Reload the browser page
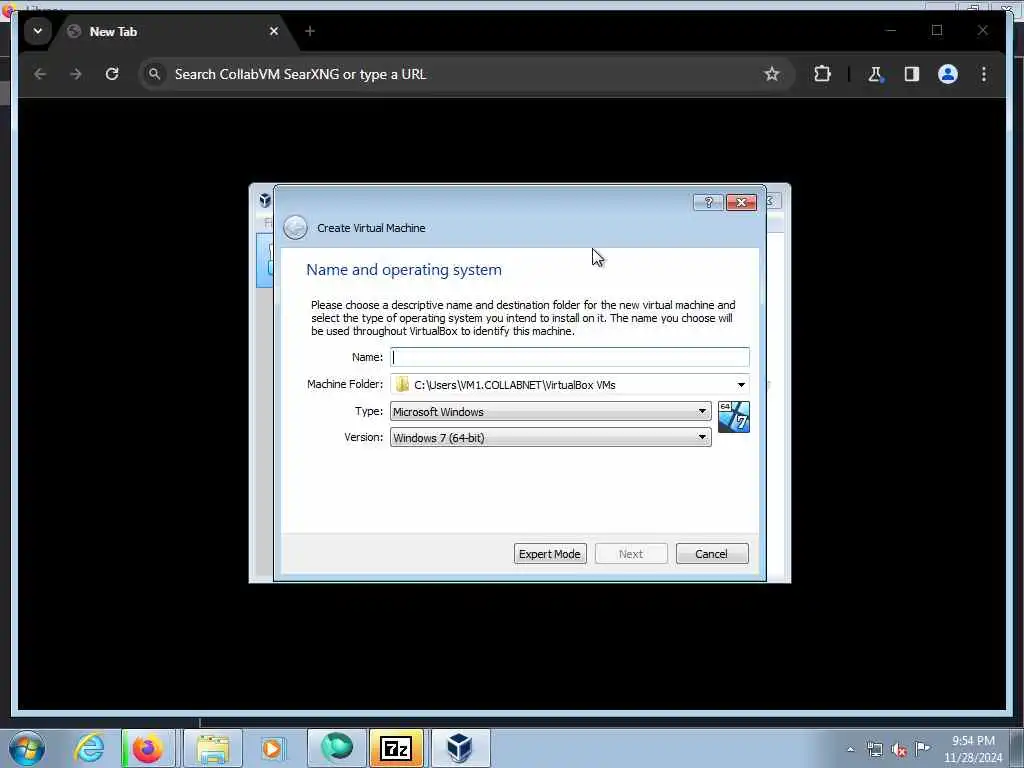Image resolution: width=1024 pixels, height=768 pixels. point(112,74)
